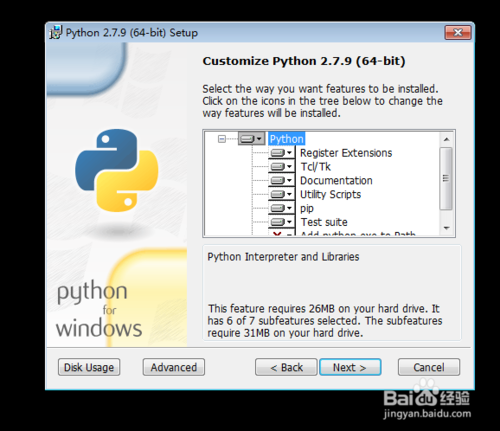This screenshot has height=431, width=500.
Task: Close the Python Setup window
Action: pos(458,32)
